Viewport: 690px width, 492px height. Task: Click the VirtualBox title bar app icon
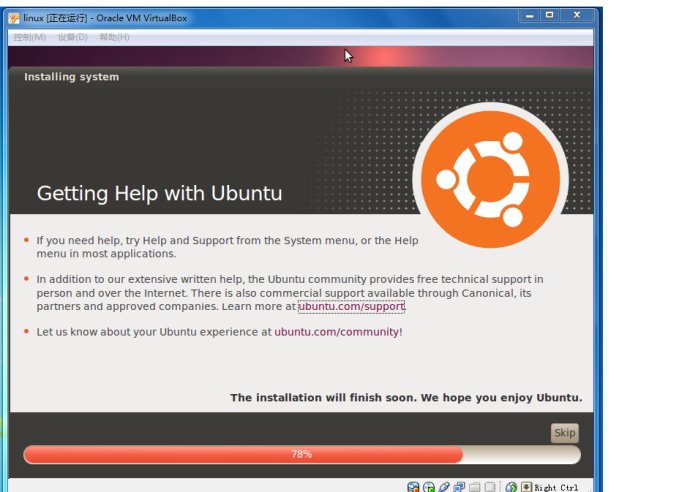tap(14, 18)
